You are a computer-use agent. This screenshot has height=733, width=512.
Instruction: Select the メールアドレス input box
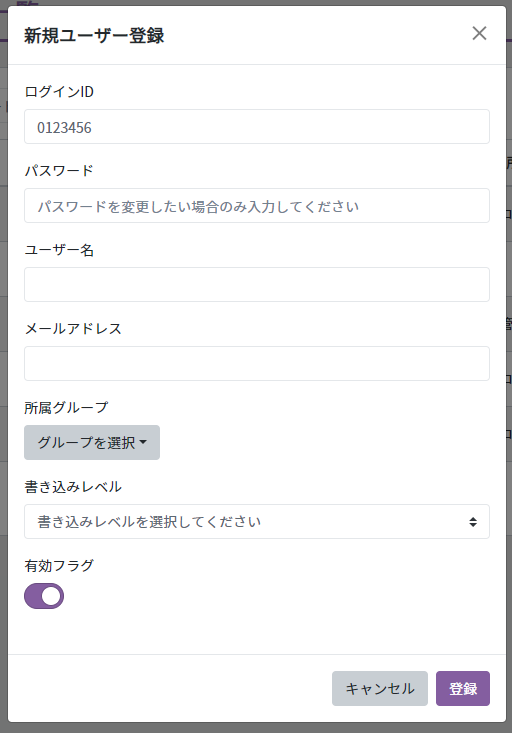pyautogui.click(x=257, y=364)
